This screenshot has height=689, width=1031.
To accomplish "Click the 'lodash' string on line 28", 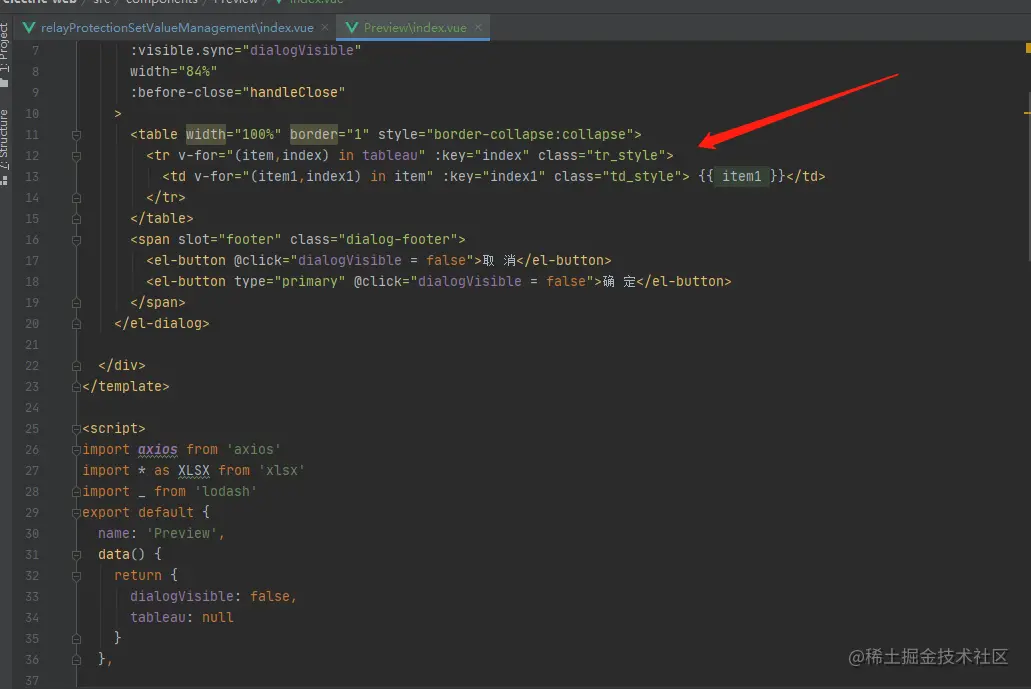I will click(x=226, y=492).
